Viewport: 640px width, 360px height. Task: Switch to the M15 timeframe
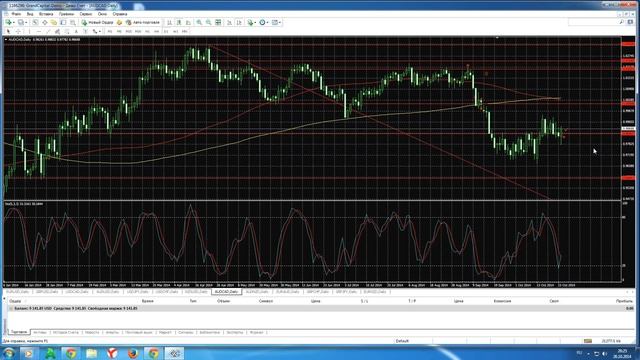click(128, 31)
